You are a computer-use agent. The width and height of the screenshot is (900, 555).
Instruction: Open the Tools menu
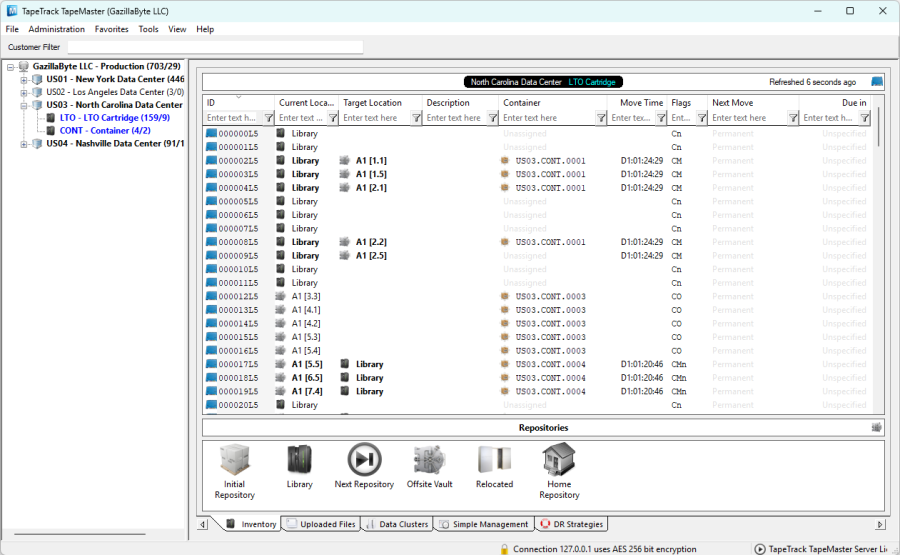click(148, 29)
